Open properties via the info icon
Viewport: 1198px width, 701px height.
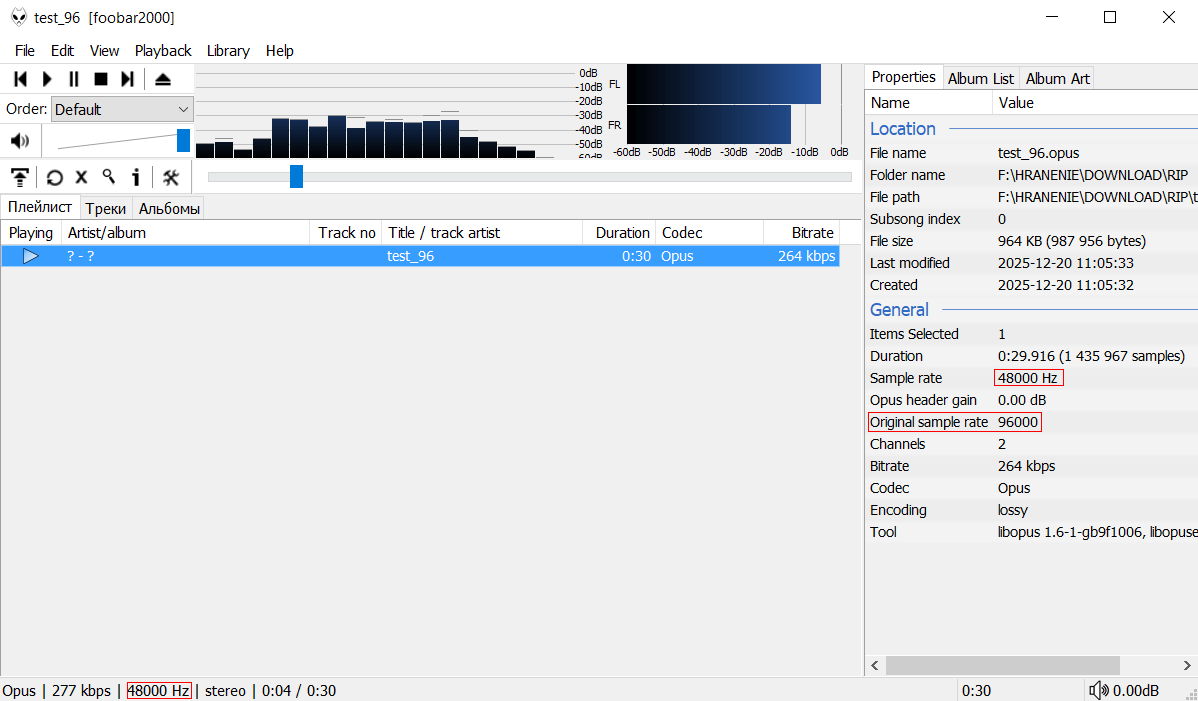point(136,177)
